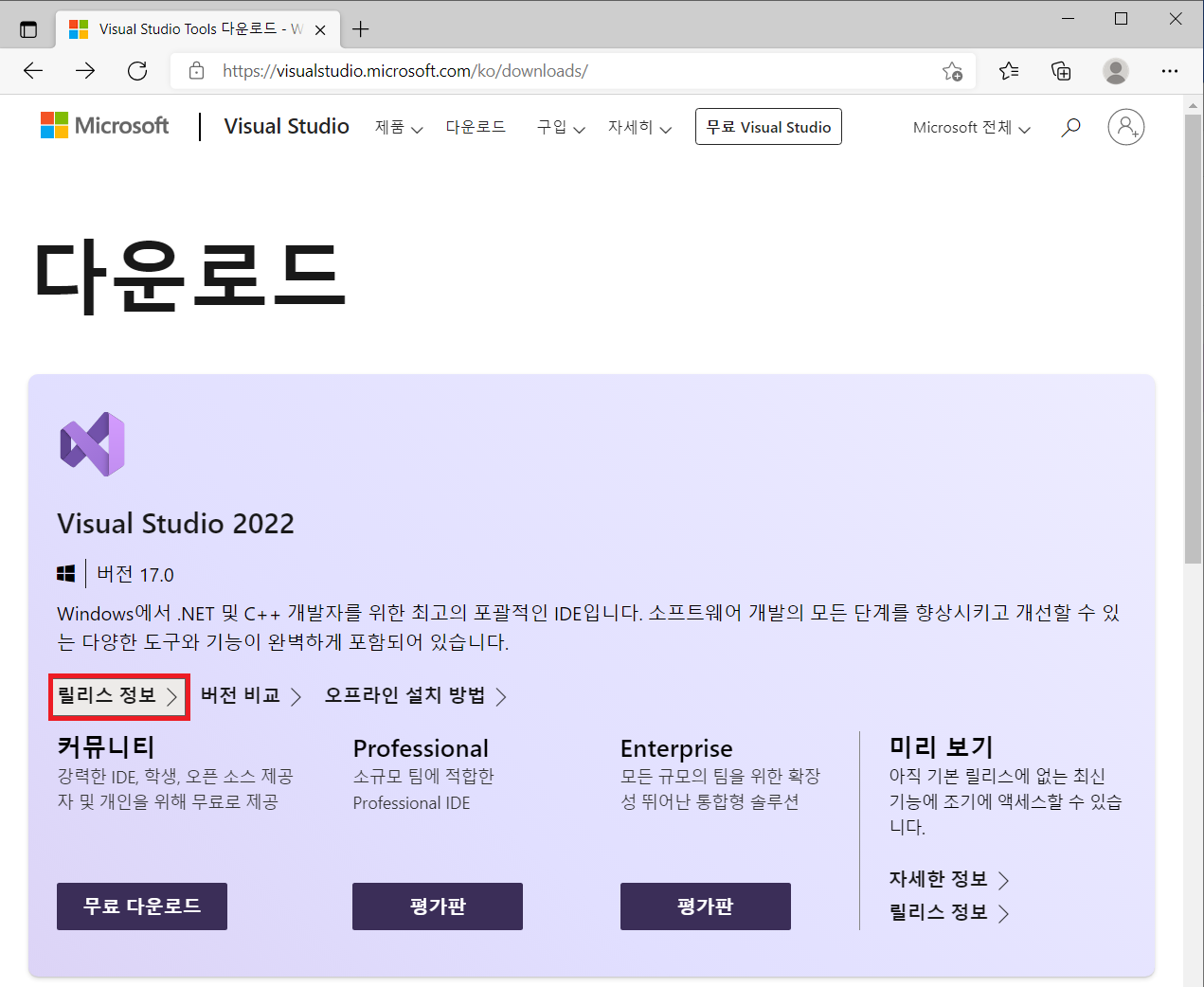The height and width of the screenshot is (987, 1204).
Task: Open the 릴리스 정보 link under the description
Action: click(118, 696)
